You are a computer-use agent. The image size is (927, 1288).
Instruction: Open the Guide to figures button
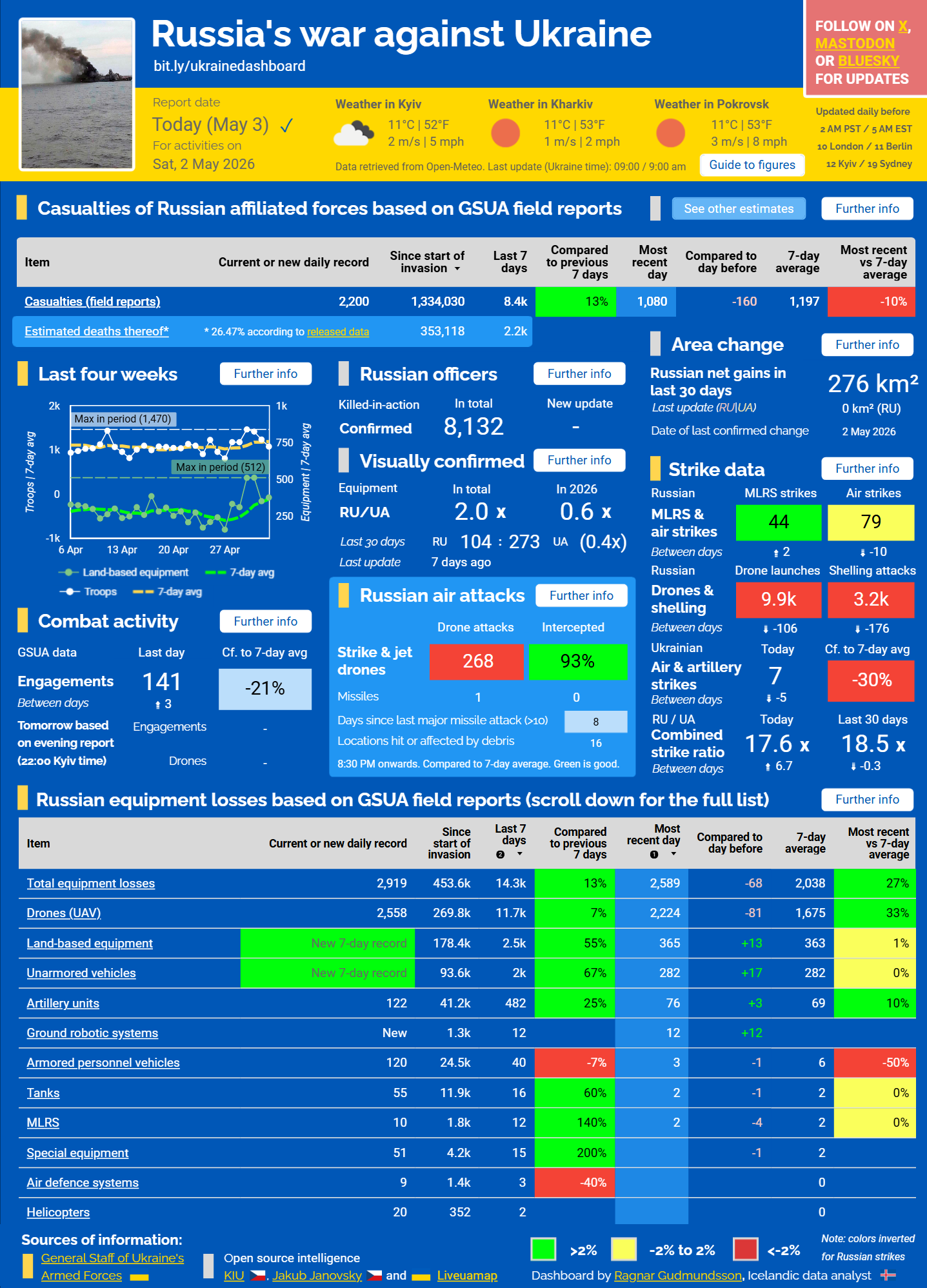[752, 164]
